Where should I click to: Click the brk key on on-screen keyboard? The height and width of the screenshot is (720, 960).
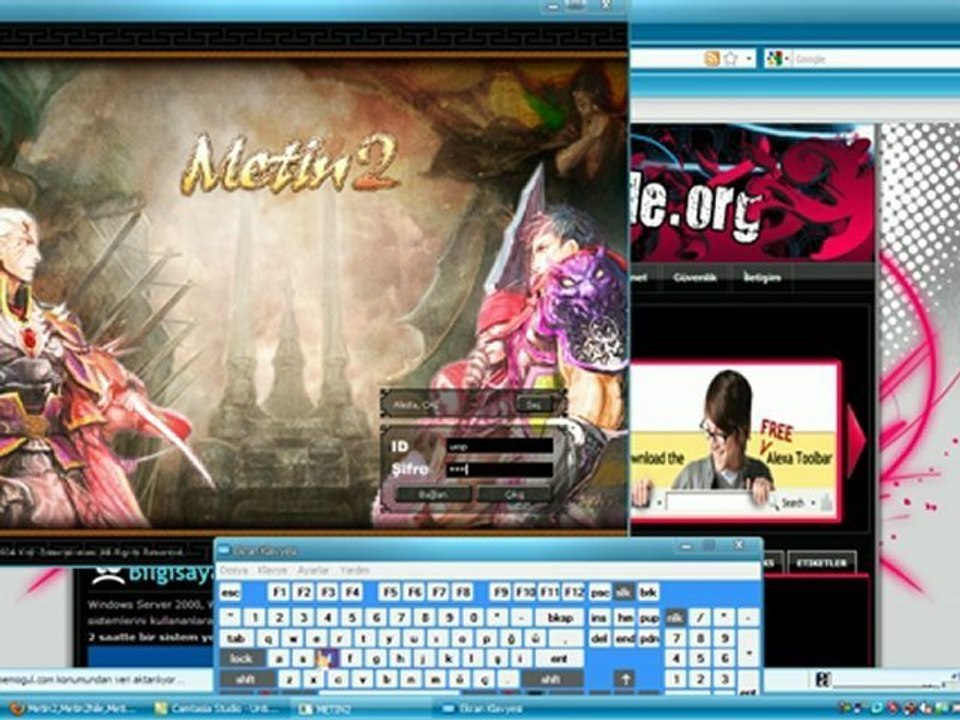[648, 593]
